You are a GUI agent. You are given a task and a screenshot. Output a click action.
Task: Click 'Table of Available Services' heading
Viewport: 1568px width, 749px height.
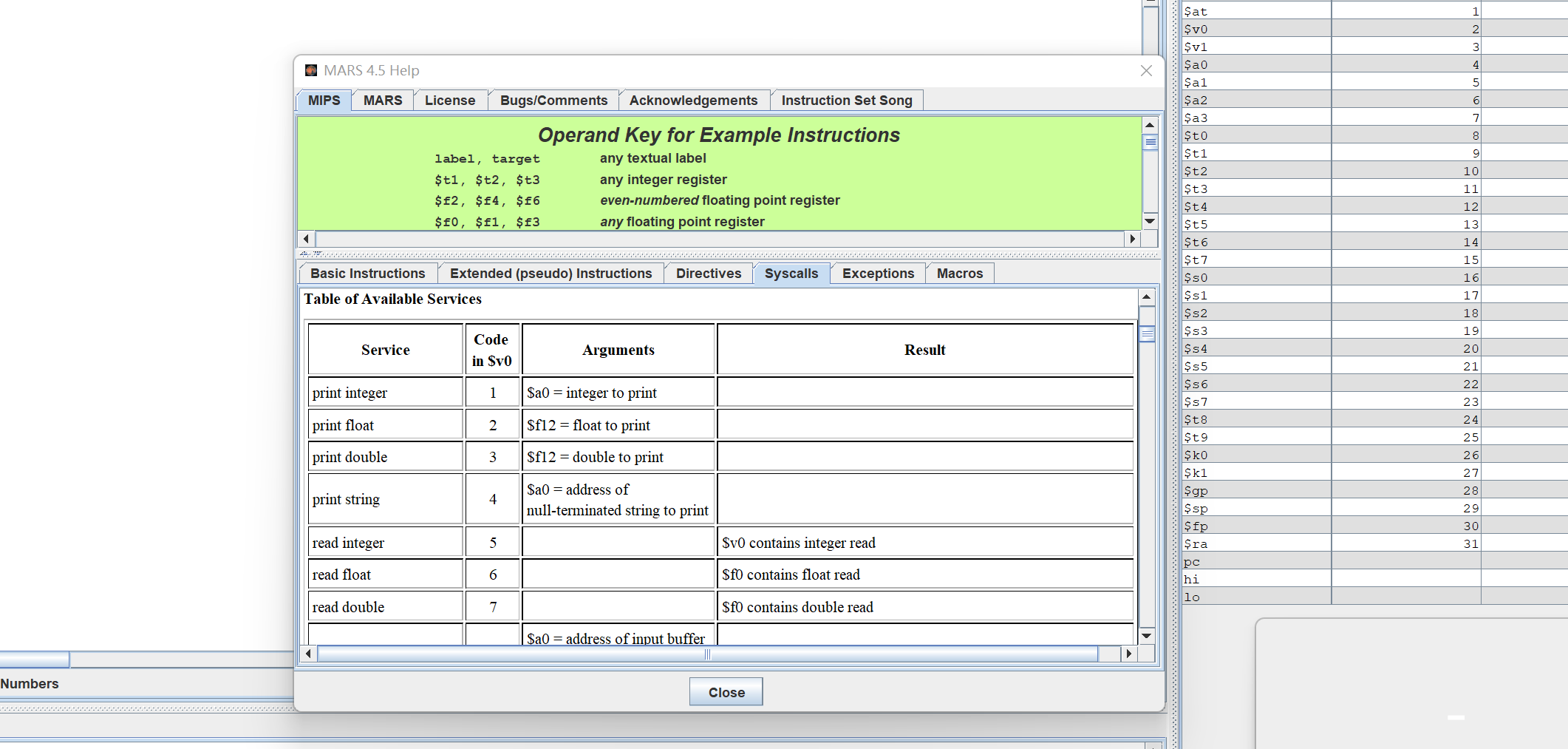(393, 299)
